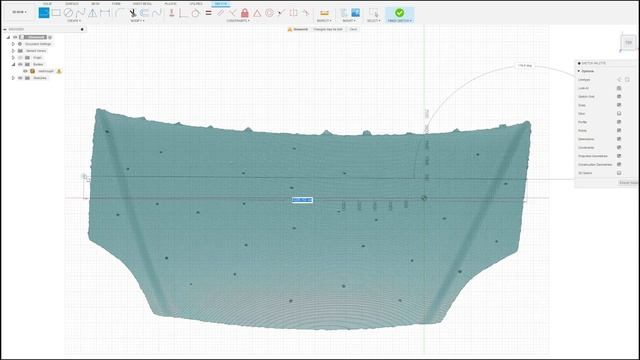Open the Modify dropdown menu
Viewport: 640px width, 360px height.
pos(137,21)
